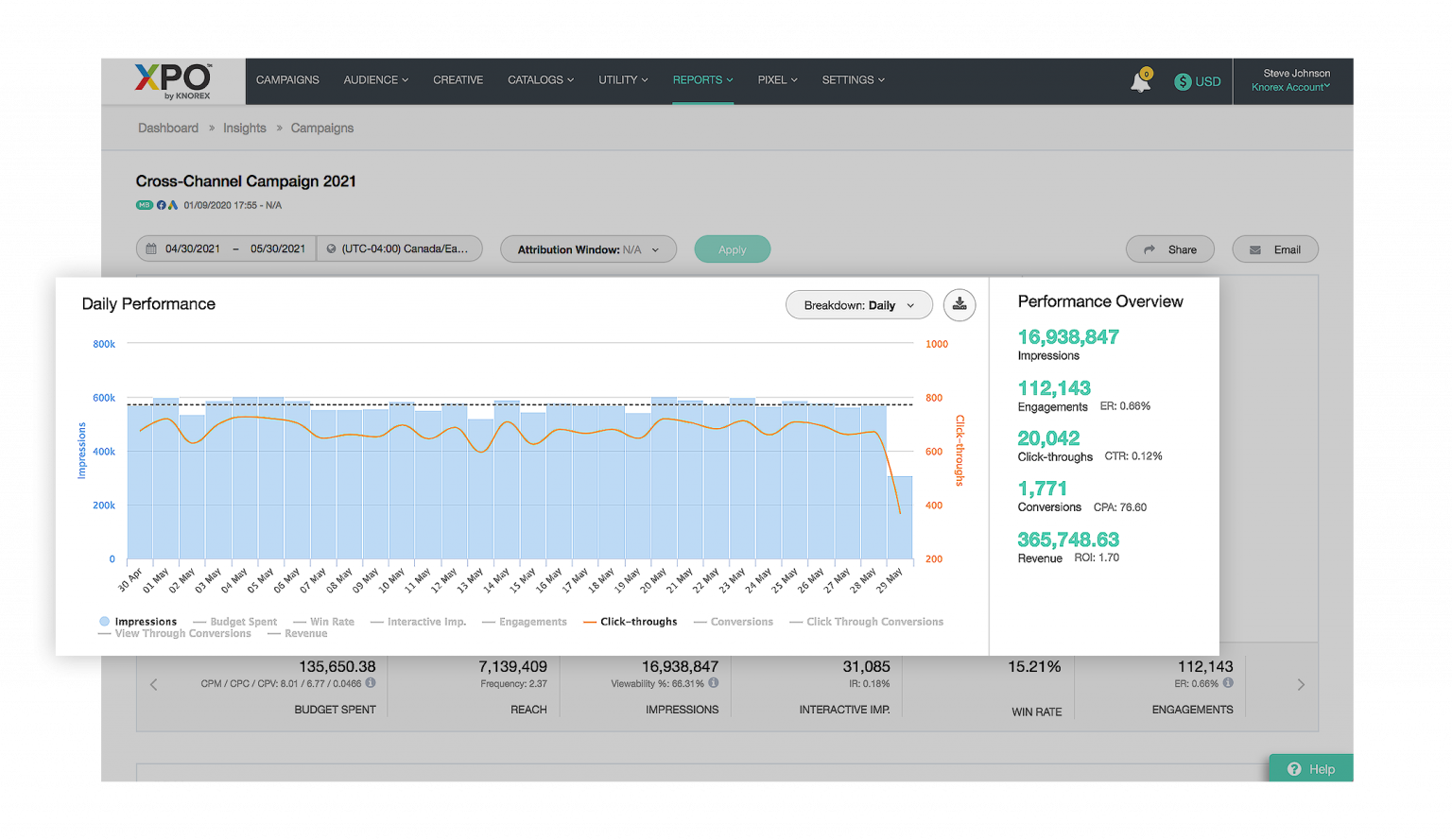Screen dimensions: 1452x840
Task: Click the timezone globe icon
Action: pyautogui.click(x=331, y=249)
